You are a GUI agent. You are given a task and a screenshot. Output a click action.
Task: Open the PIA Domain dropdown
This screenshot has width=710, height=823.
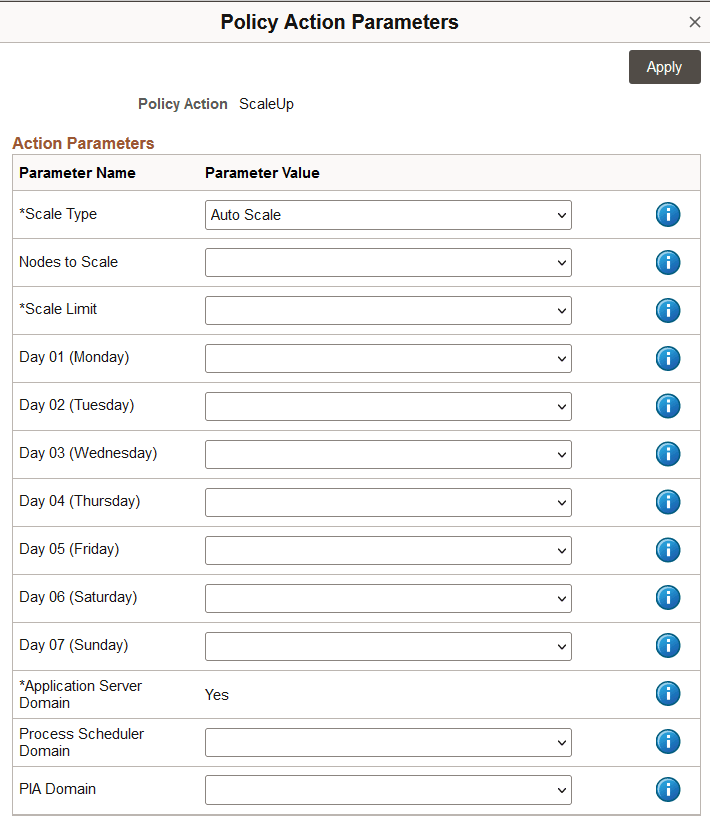point(388,790)
